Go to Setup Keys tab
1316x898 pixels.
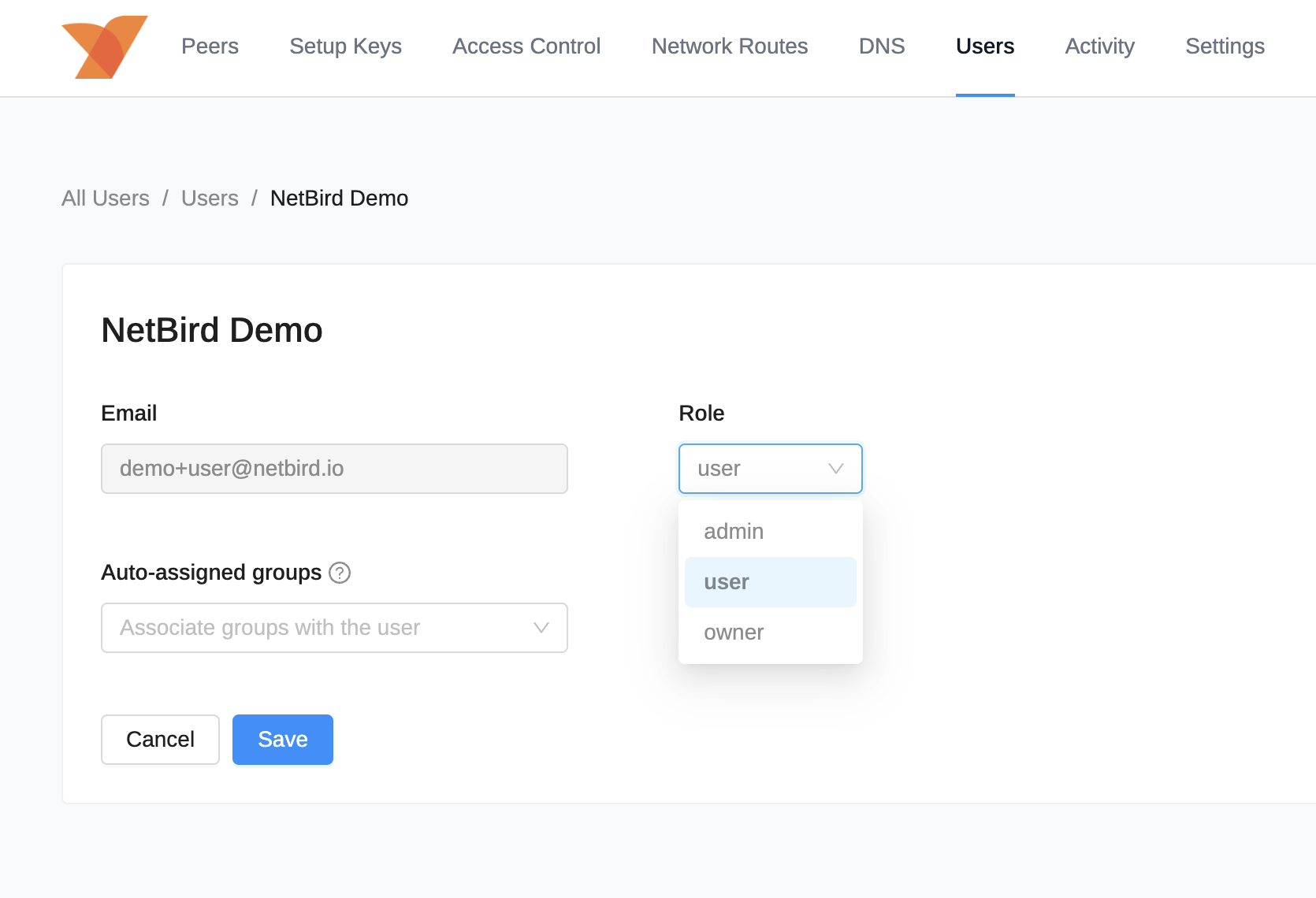(x=345, y=46)
